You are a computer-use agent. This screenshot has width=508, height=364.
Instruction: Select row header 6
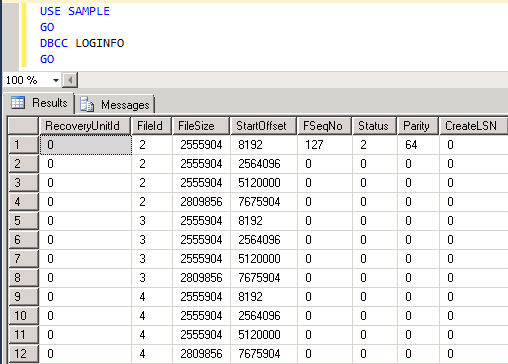[23, 240]
